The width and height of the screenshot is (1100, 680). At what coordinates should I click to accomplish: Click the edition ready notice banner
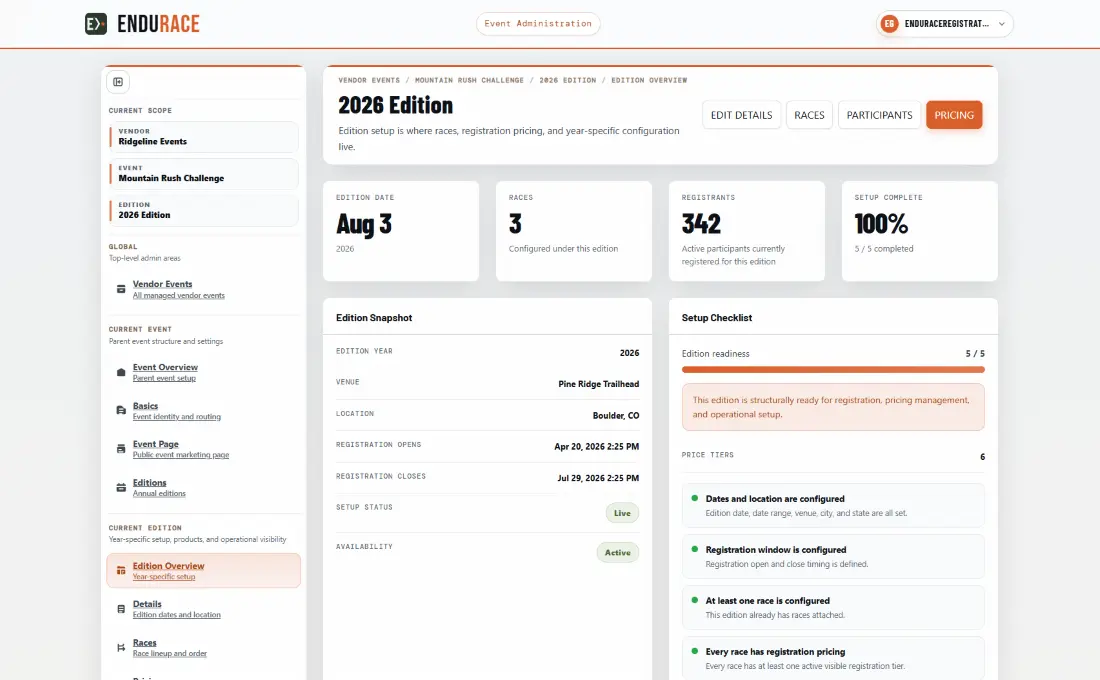tap(833, 407)
